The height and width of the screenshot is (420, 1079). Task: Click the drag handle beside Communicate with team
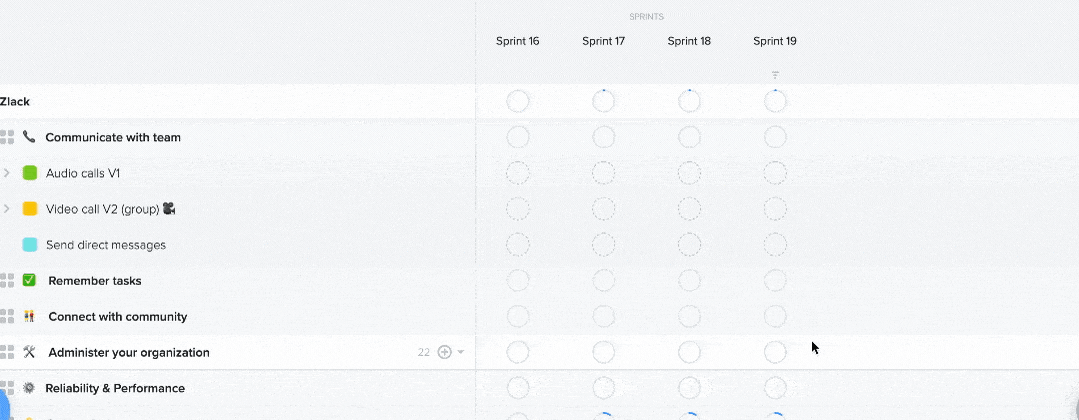click(x=7, y=137)
